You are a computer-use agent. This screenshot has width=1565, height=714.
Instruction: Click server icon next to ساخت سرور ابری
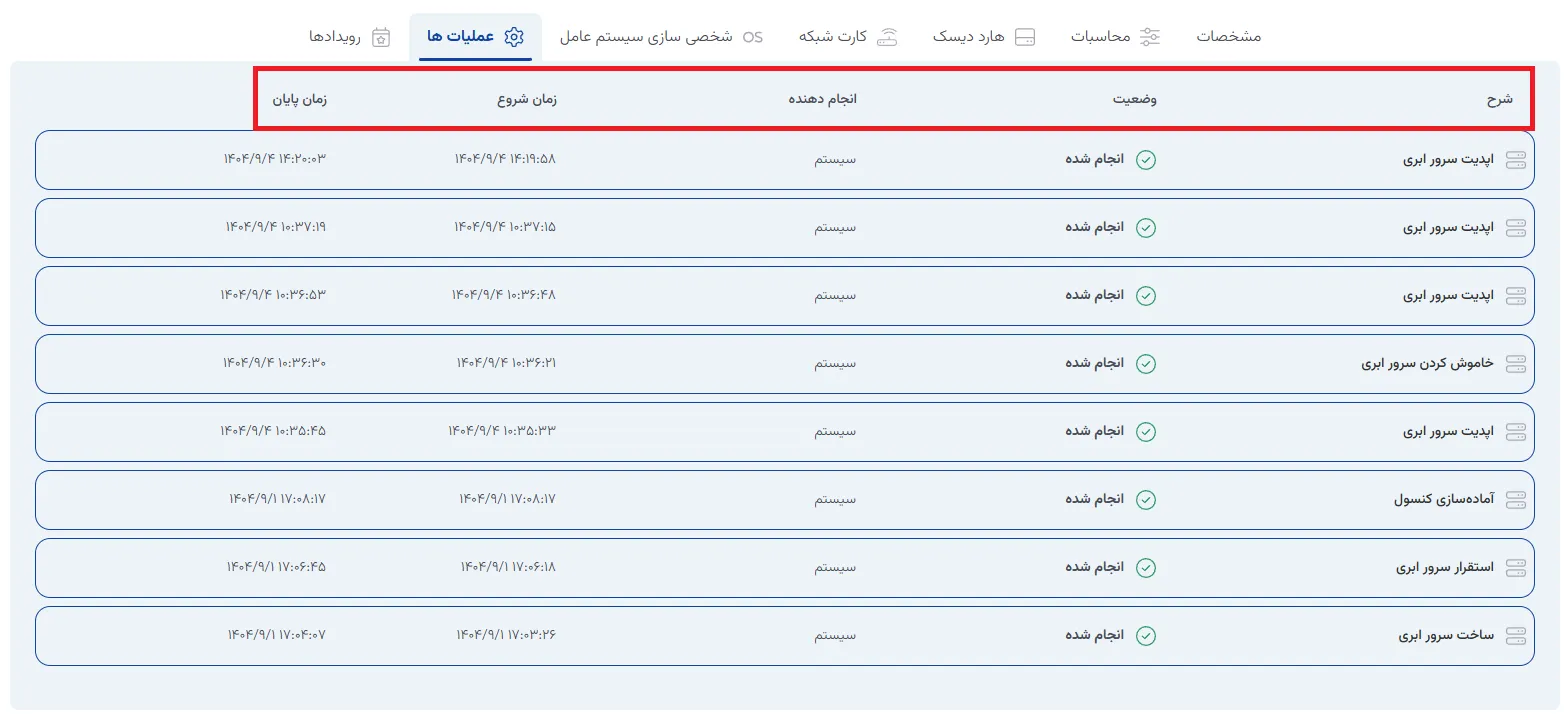(1516, 636)
